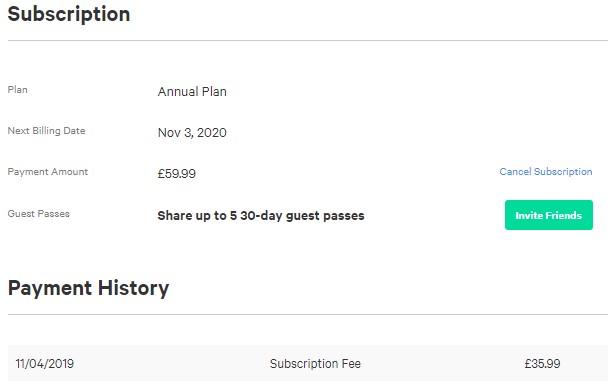The image size is (614, 390).
Task: Select the Subscription heading
Action: click(x=69, y=15)
